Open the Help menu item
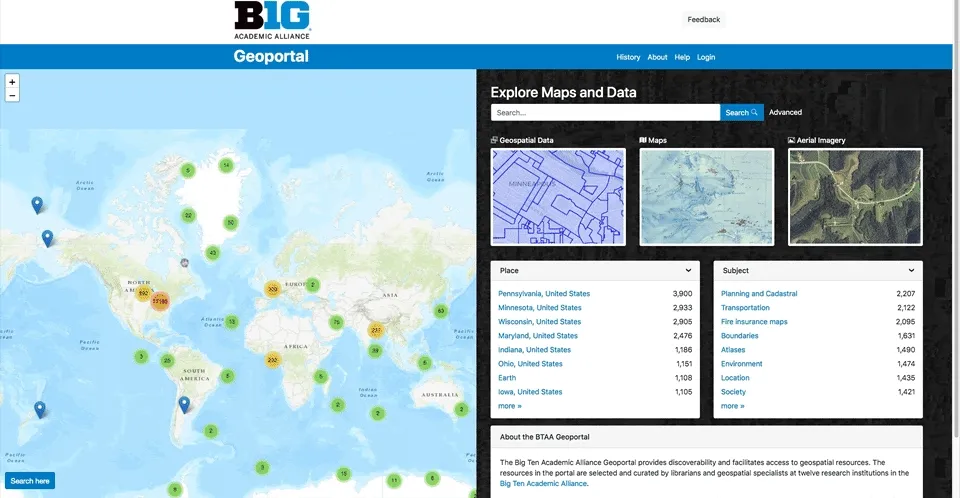Viewport: 960px width, 498px height. pos(682,57)
